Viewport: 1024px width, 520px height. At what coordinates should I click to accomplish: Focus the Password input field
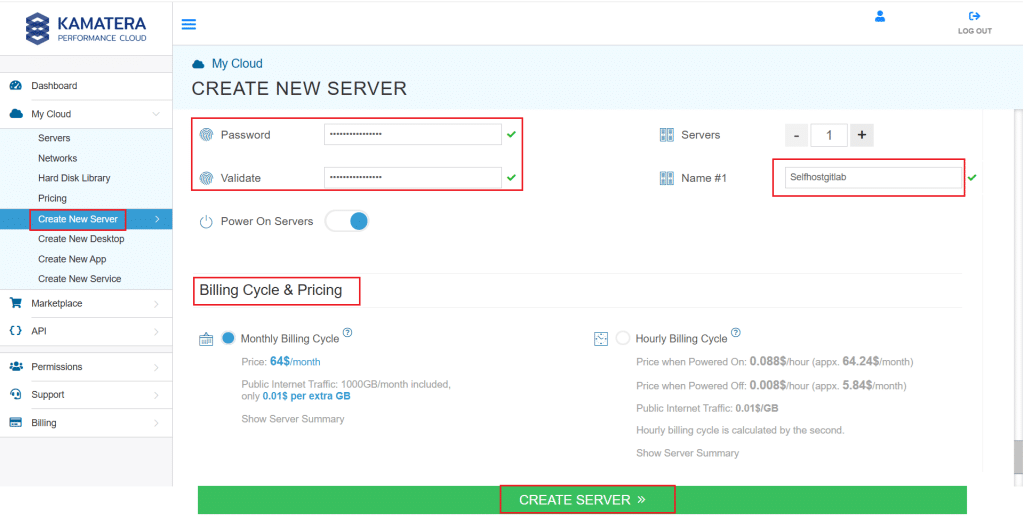click(x=413, y=135)
